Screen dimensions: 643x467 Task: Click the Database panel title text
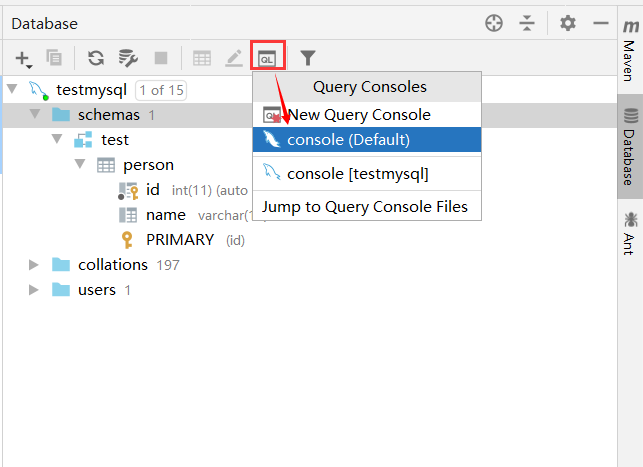click(x=44, y=23)
